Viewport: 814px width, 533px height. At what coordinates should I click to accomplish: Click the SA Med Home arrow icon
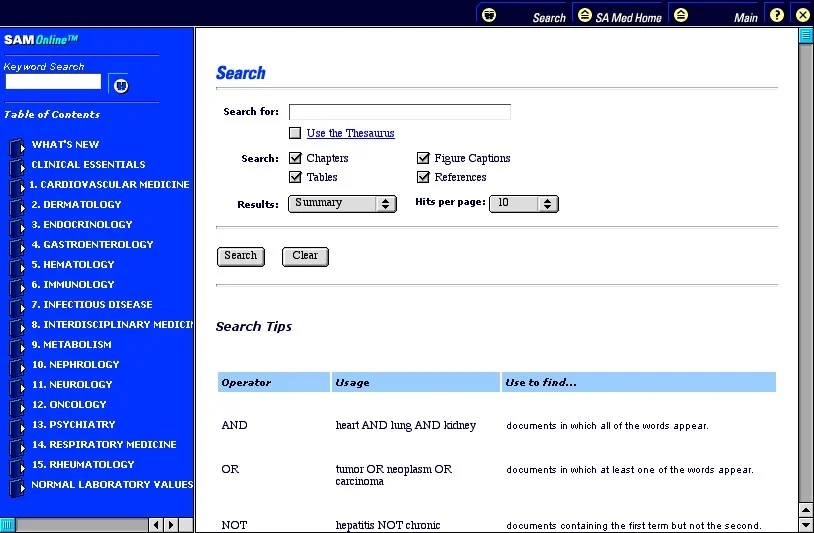(x=585, y=15)
